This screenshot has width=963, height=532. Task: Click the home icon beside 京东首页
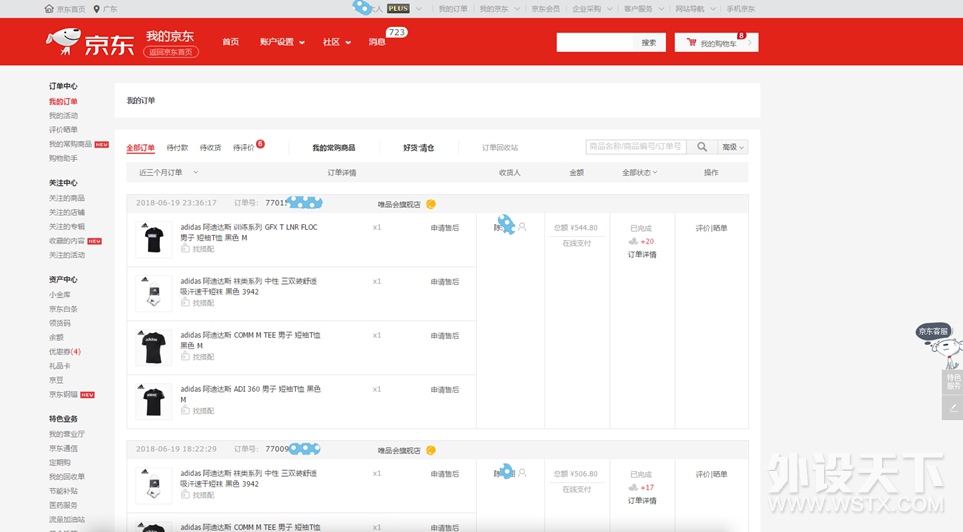coord(50,9)
